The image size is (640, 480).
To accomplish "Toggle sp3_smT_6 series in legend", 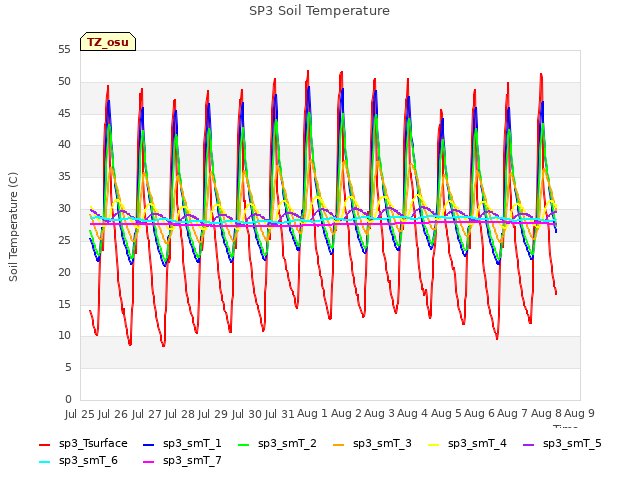I will [x=78, y=460].
